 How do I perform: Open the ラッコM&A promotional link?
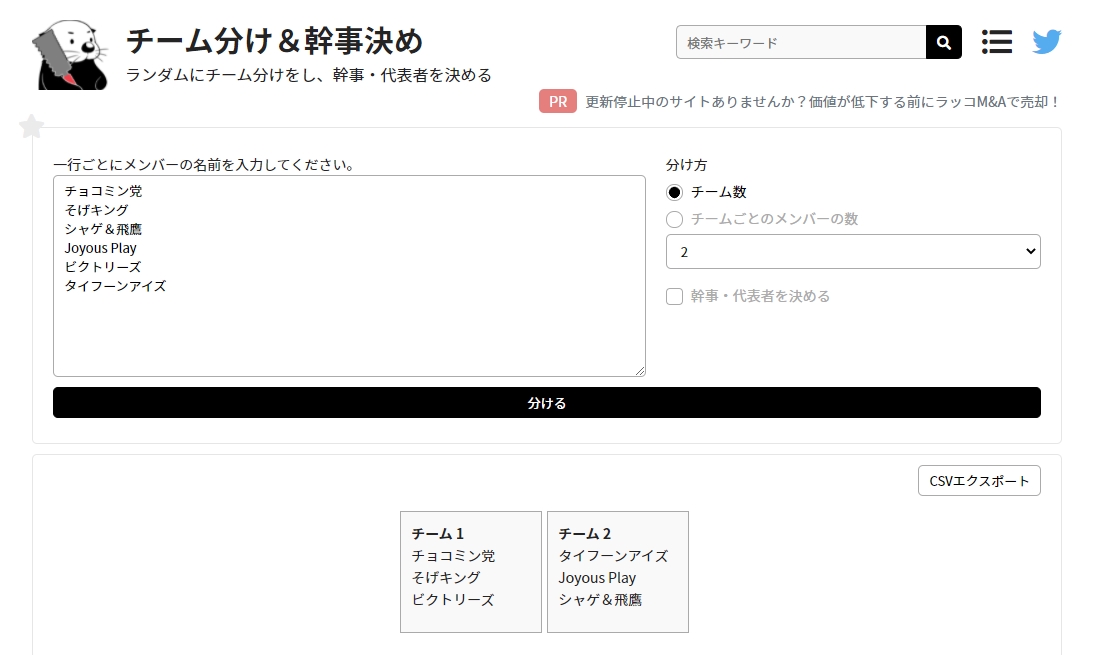(x=822, y=101)
